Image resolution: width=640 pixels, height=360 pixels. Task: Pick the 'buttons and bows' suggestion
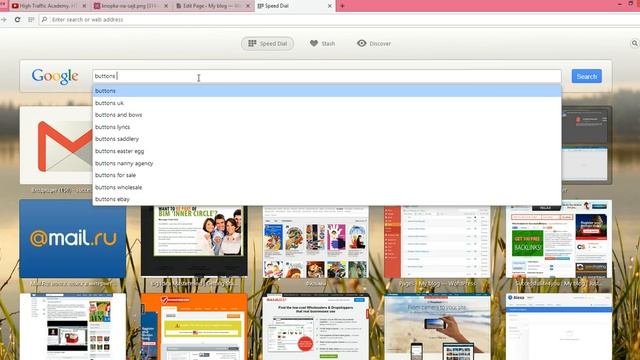[x=327, y=115]
